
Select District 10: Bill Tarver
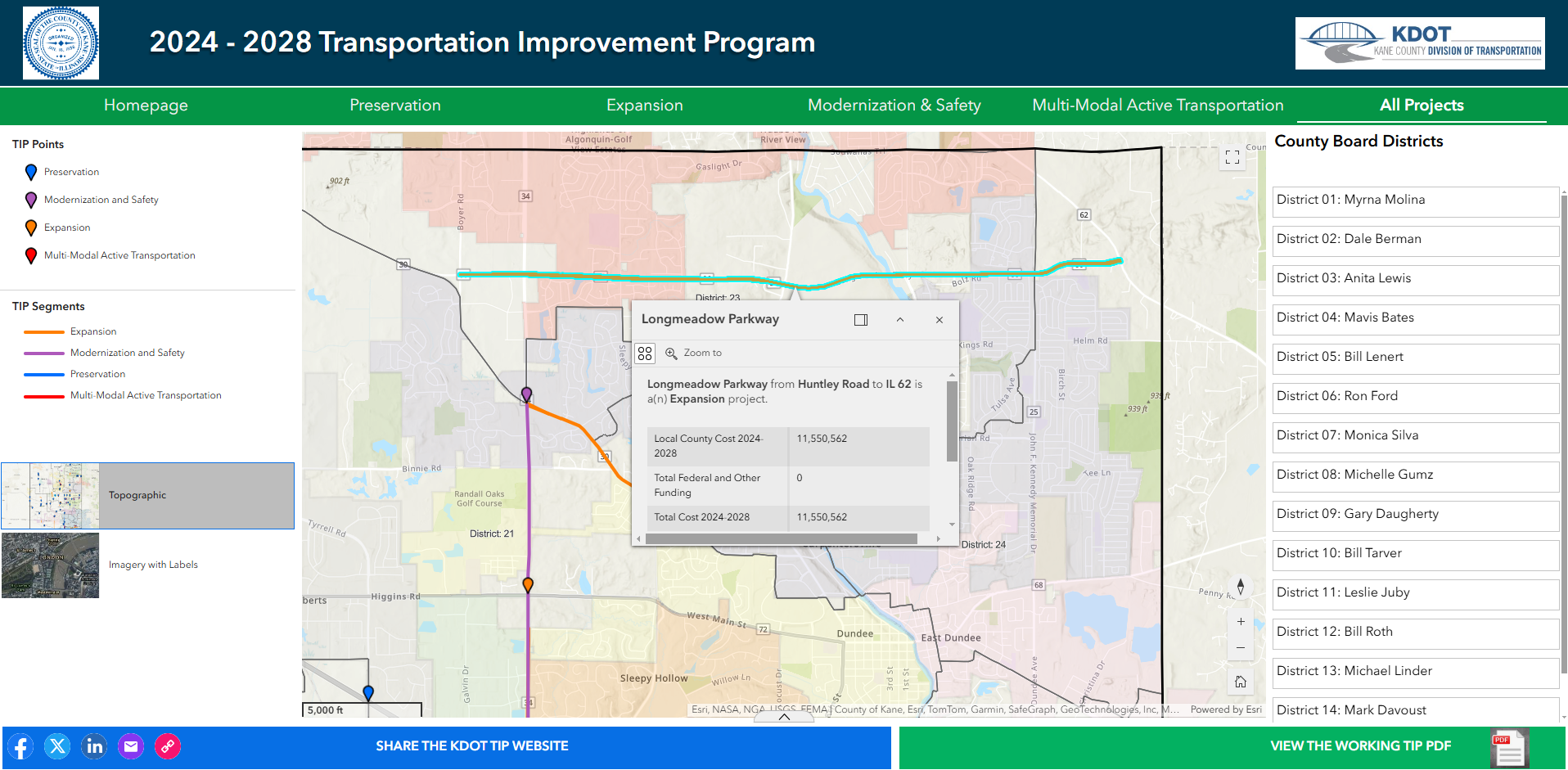tap(1415, 555)
